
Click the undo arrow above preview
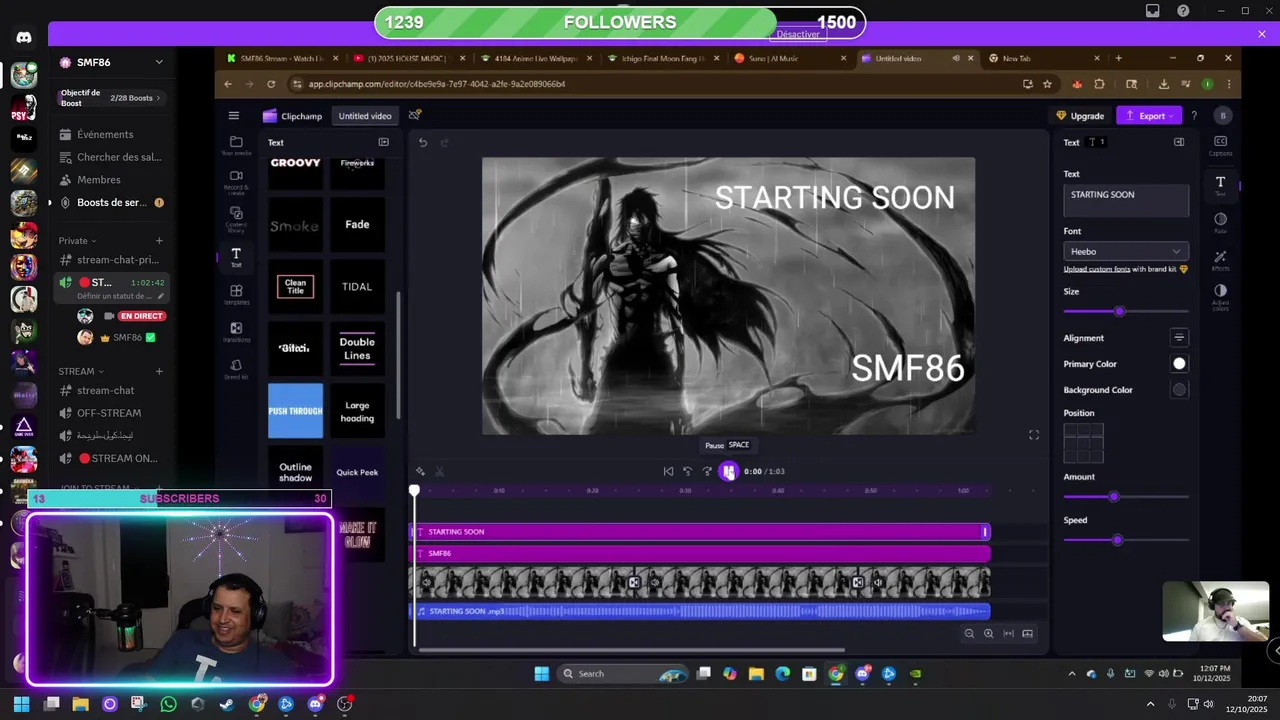coord(423,142)
